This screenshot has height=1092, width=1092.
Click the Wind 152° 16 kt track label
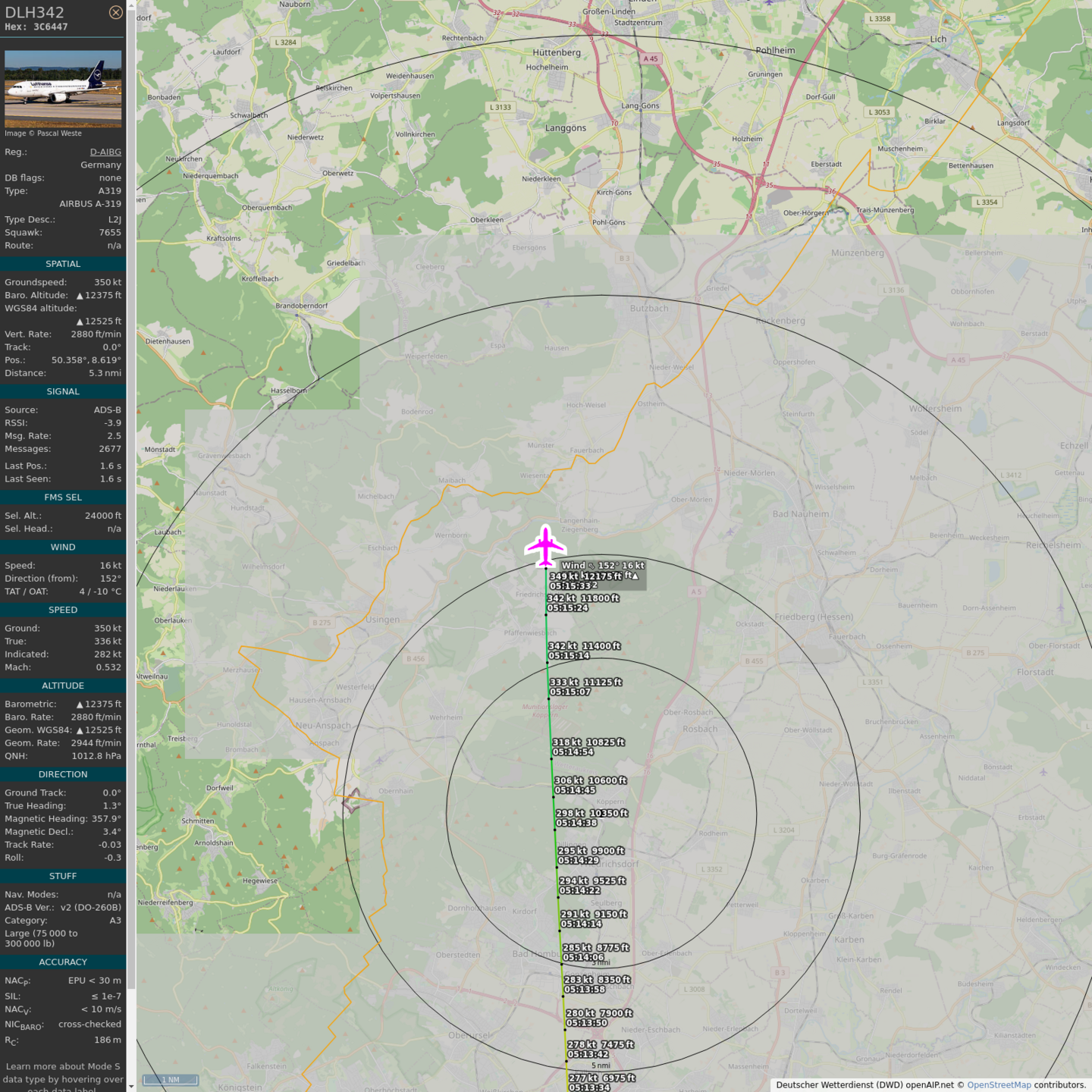pyautogui.click(x=603, y=566)
